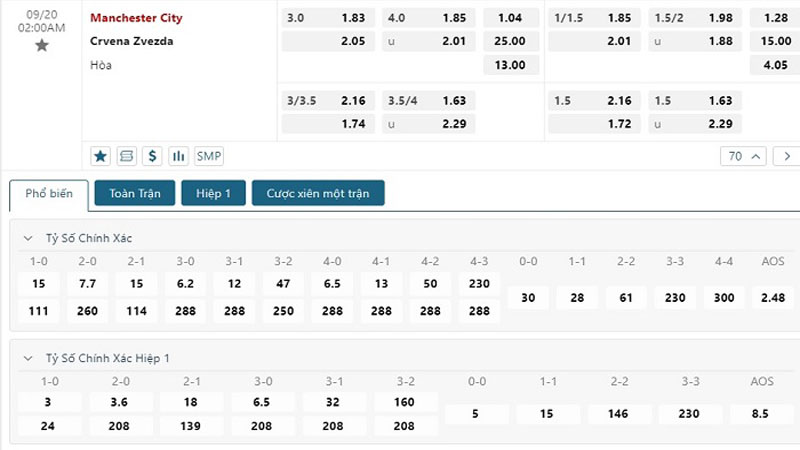Click the blue star icon in toolbar
800x450 pixels.
click(101, 156)
